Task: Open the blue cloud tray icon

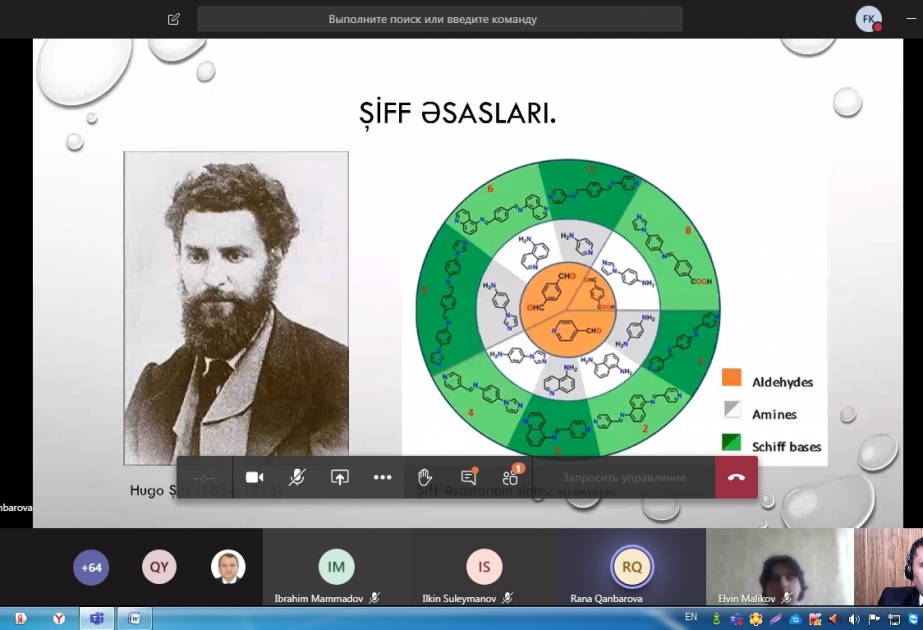Action: [x=795, y=619]
